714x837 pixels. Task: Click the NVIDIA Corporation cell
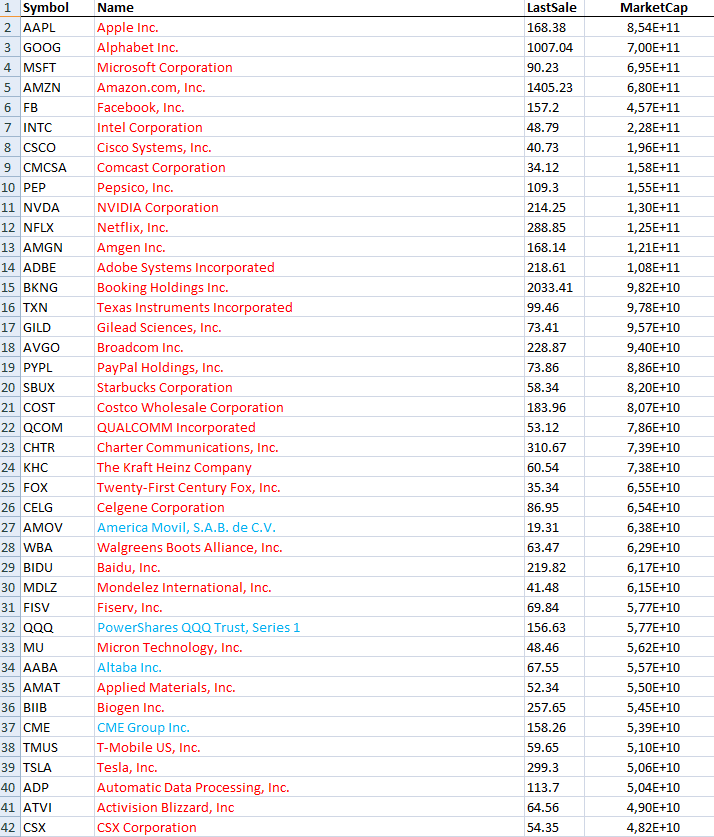point(310,207)
